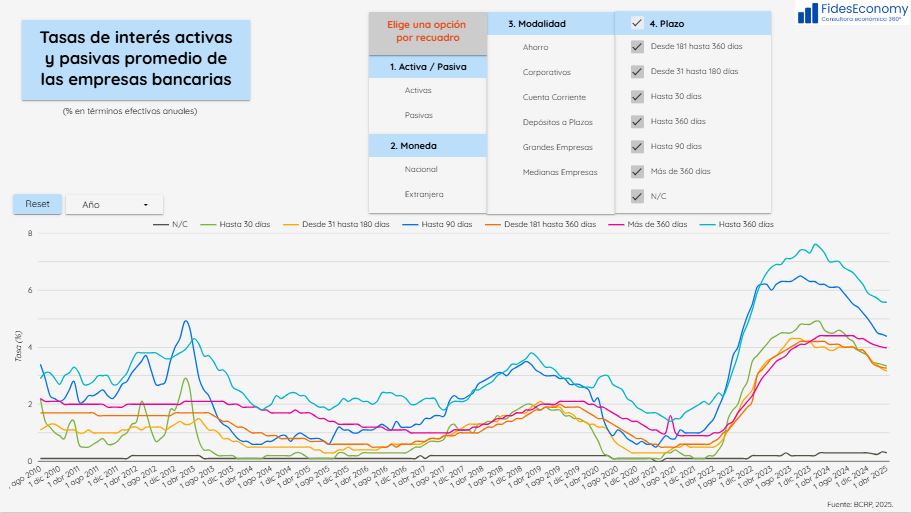Toggle the '4. Plazo' select-all checkbox
Screen dimensions: 911x513
point(637,23)
